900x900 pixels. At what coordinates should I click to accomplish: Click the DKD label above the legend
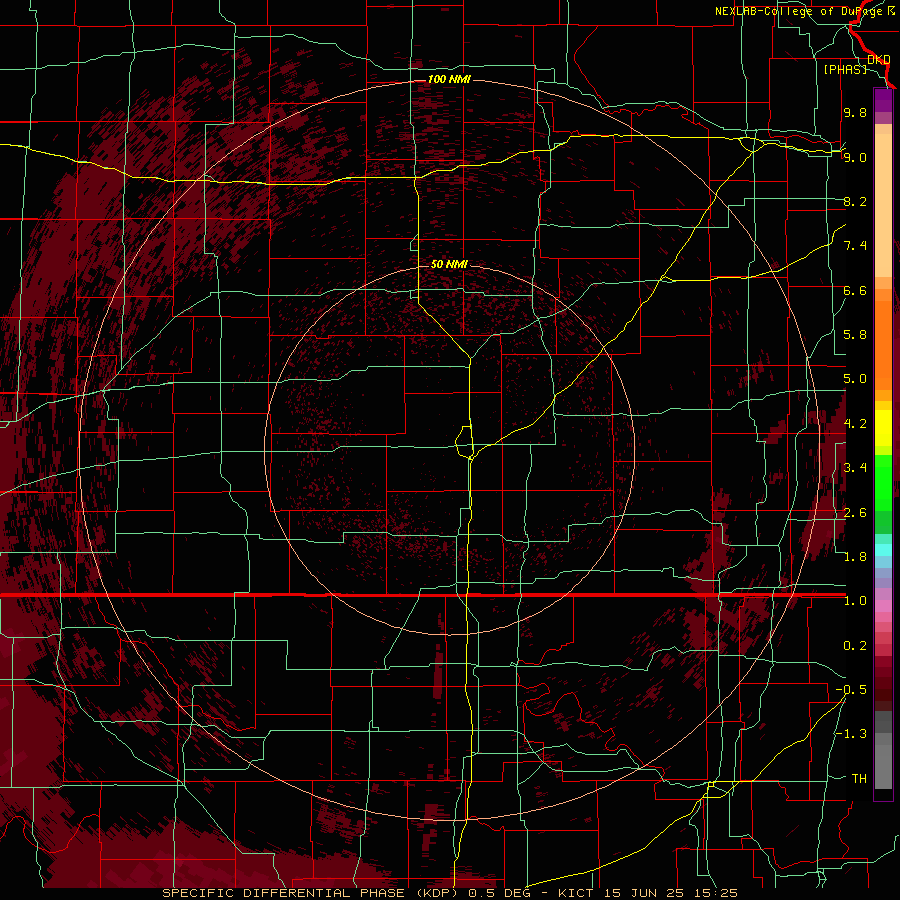[x=879, y=59]
